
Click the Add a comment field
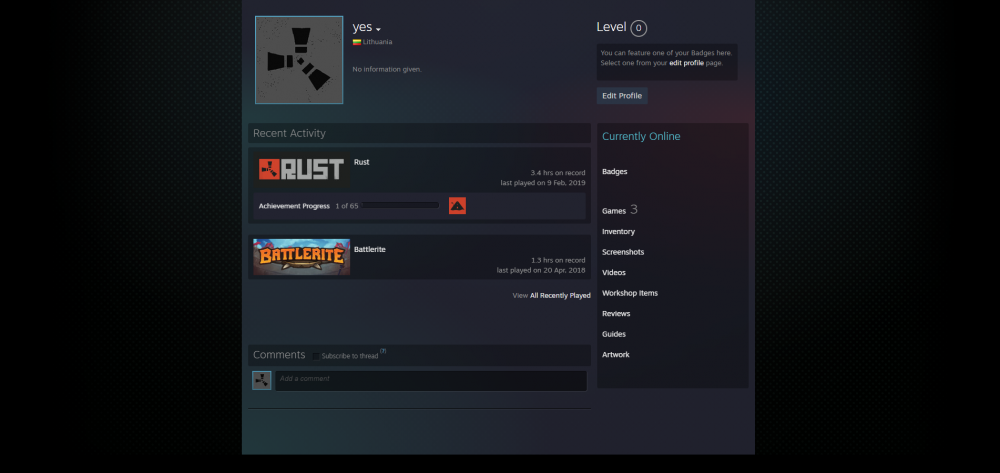tap(431, 381)
